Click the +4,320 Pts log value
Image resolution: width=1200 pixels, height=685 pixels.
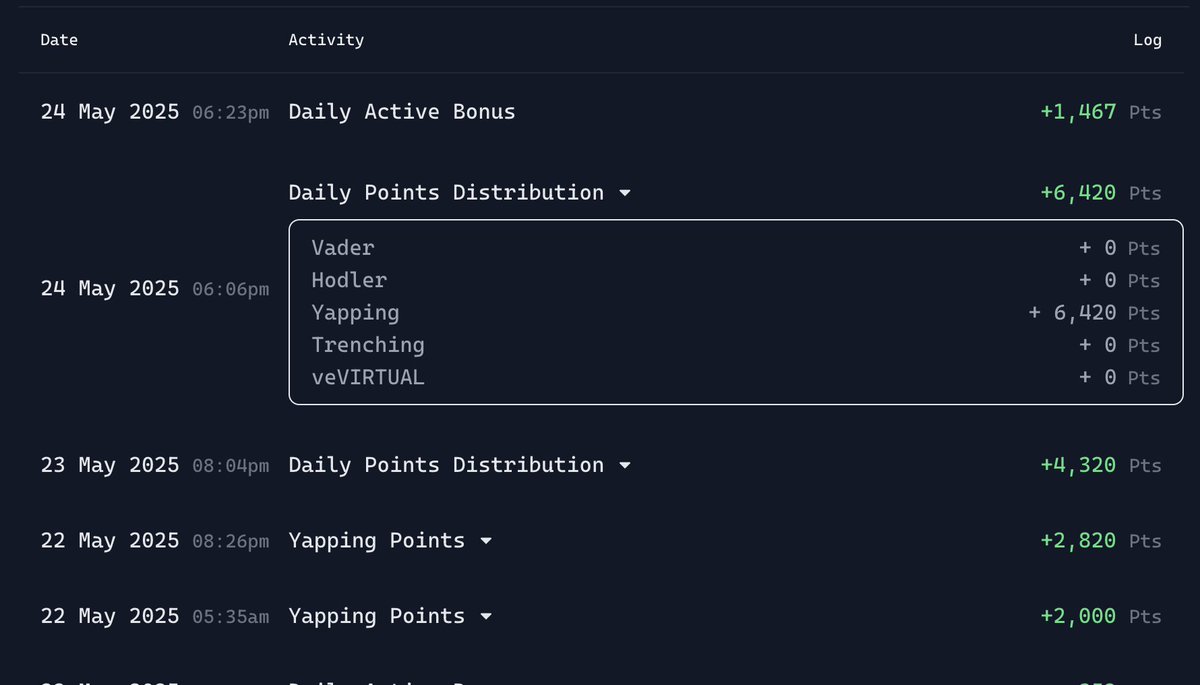(1101, 466)
